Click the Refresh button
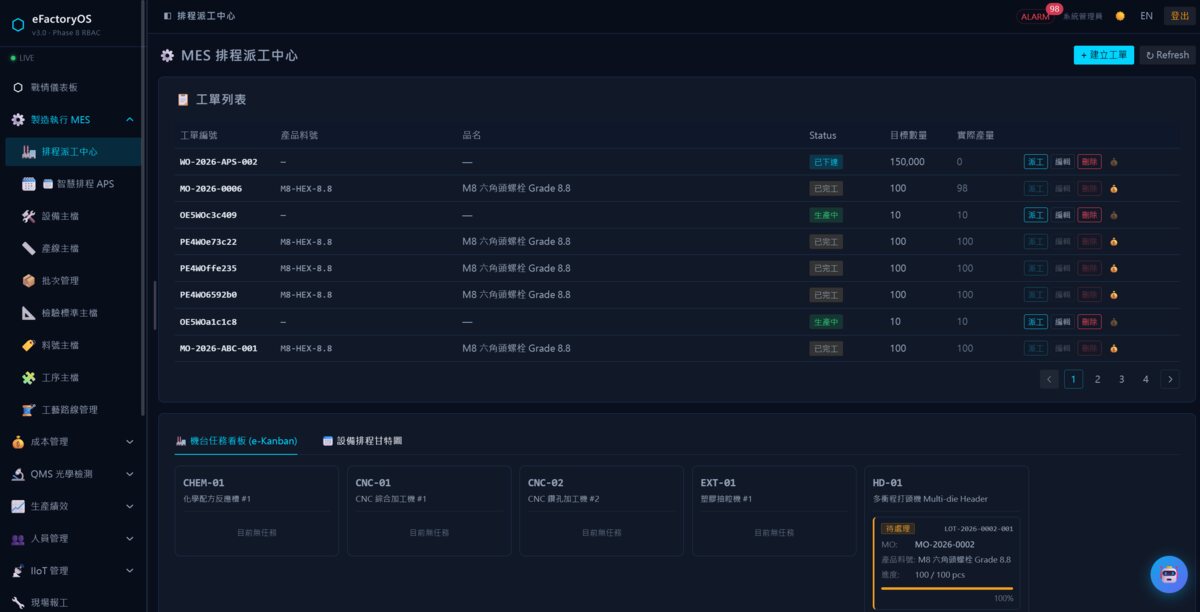Viewport: 1200px width, 612px height. 1167,55
